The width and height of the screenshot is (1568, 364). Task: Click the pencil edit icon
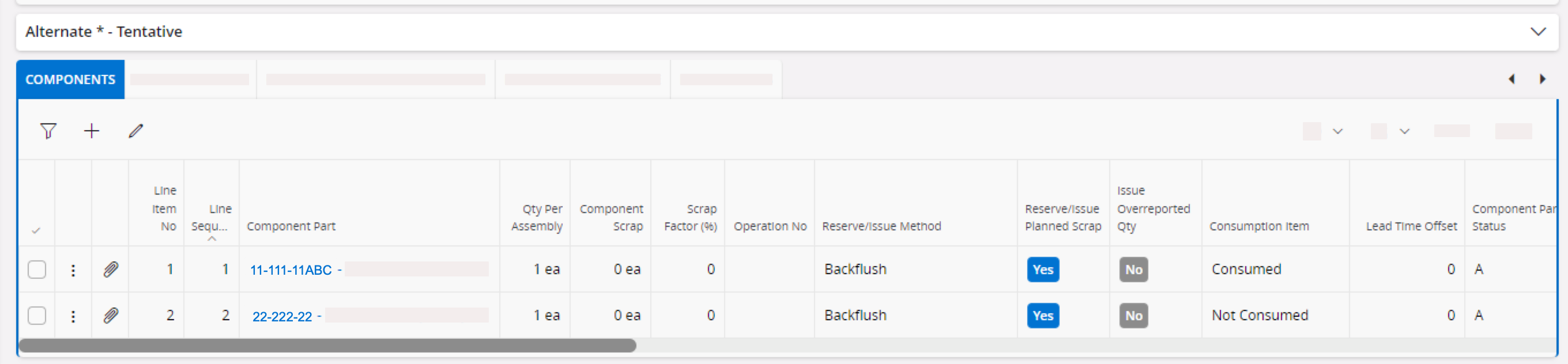pyautogui.click(x=135, y=131)
